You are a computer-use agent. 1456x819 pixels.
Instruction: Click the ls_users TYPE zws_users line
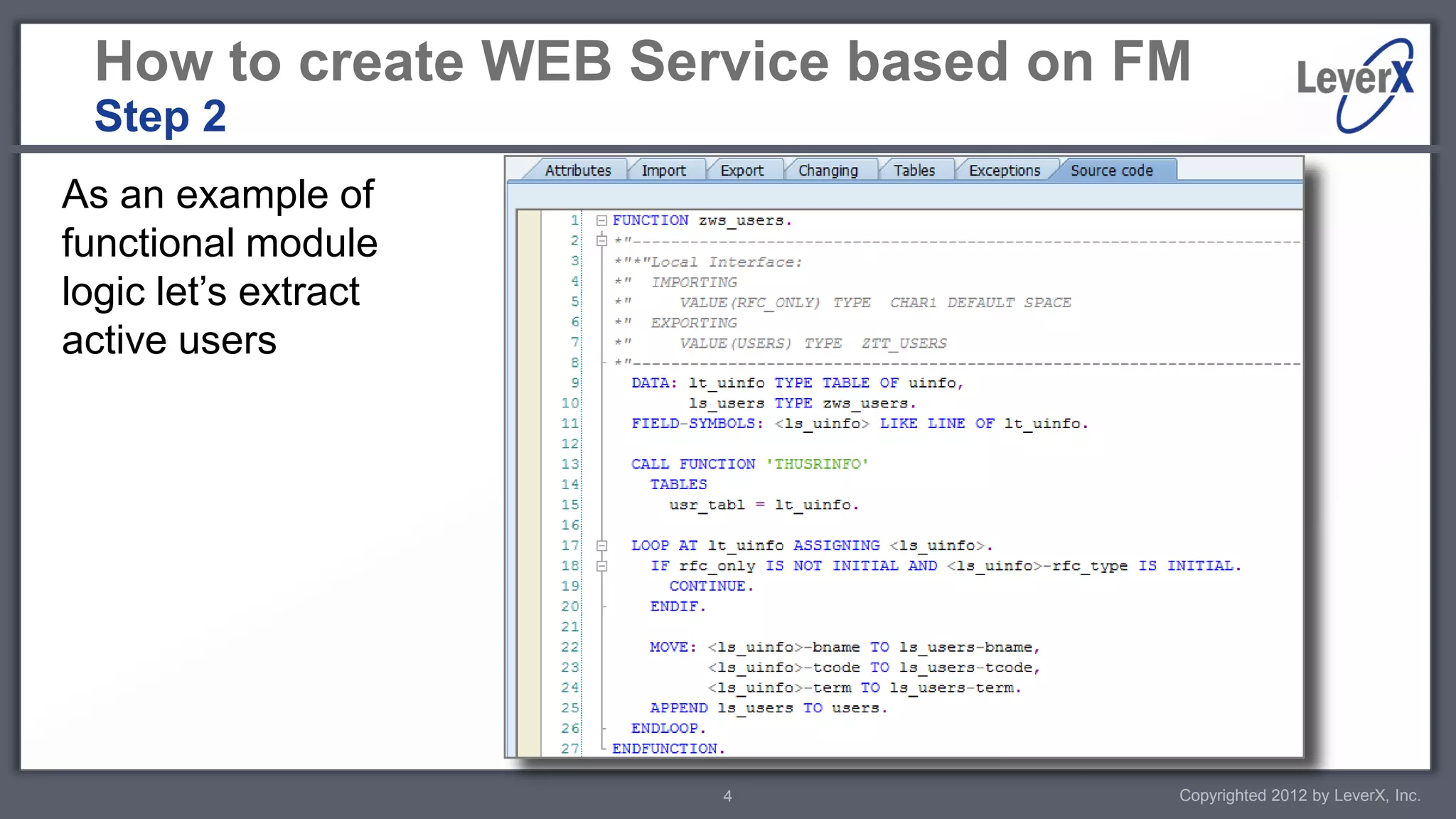click(x=802, y=404)
